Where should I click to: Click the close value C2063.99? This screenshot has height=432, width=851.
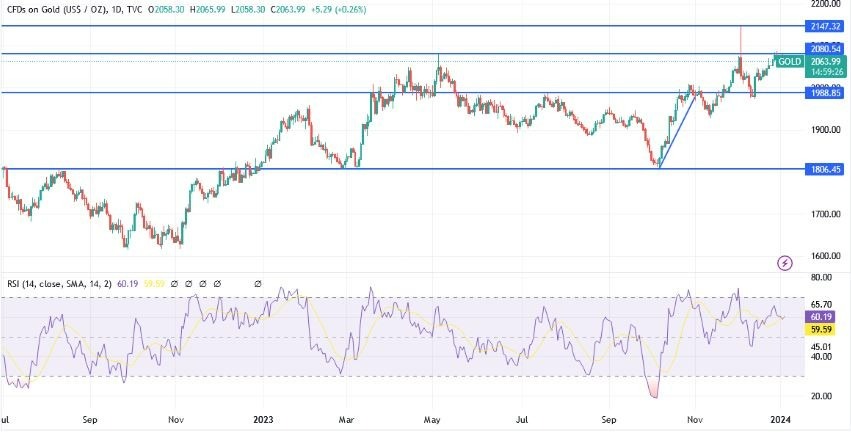(x=288, y=9)
